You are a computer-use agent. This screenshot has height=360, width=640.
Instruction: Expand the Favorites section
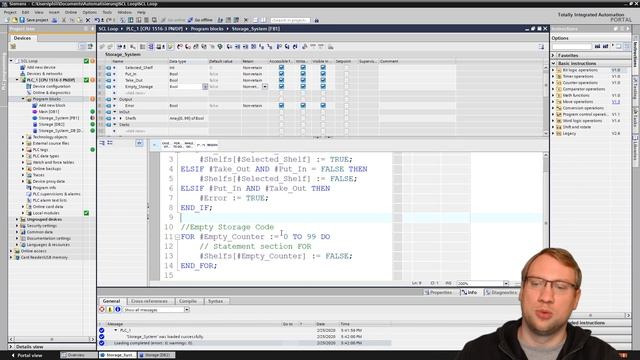553,55
